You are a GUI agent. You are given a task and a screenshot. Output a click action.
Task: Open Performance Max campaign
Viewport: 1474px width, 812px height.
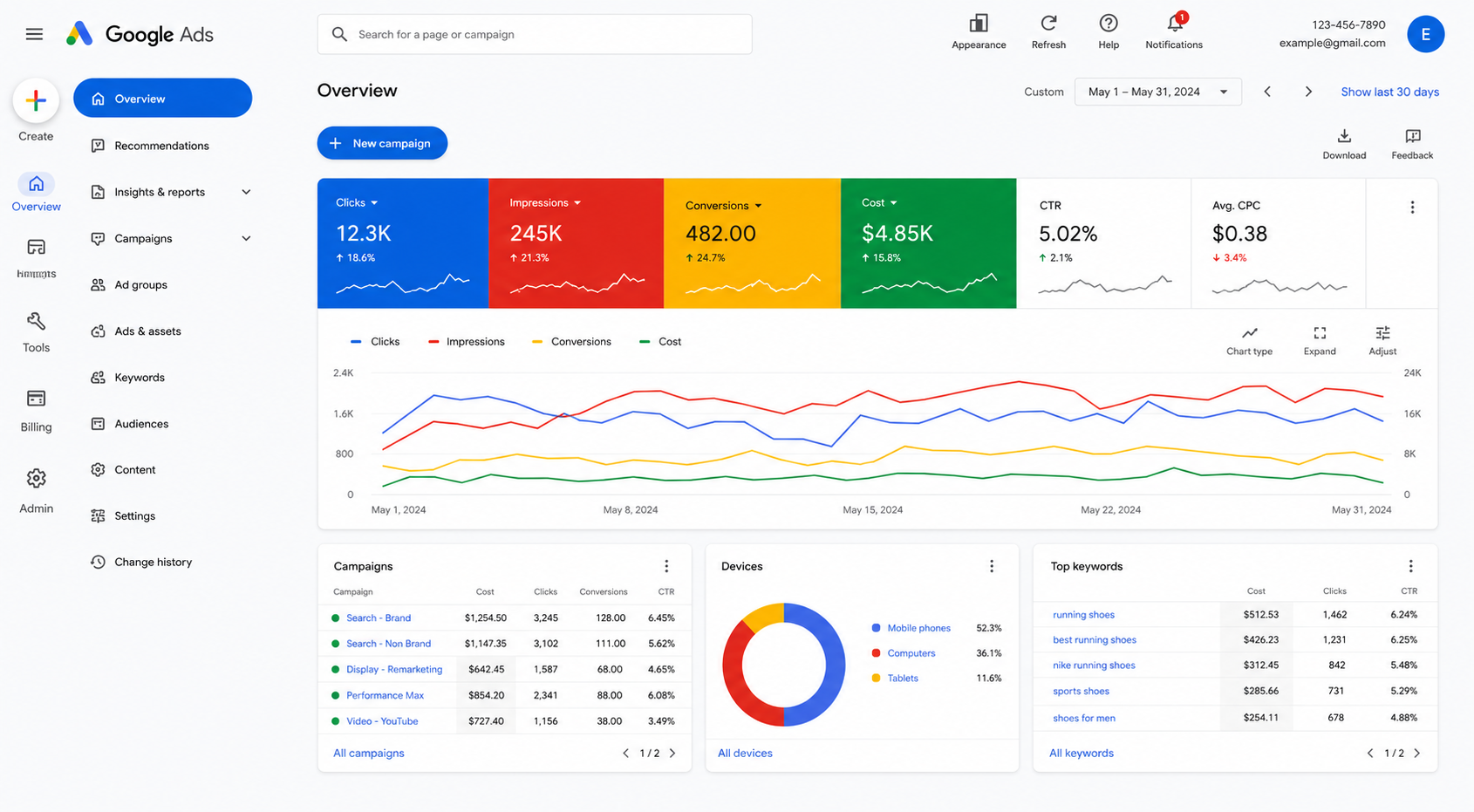[x=385, y=695]
